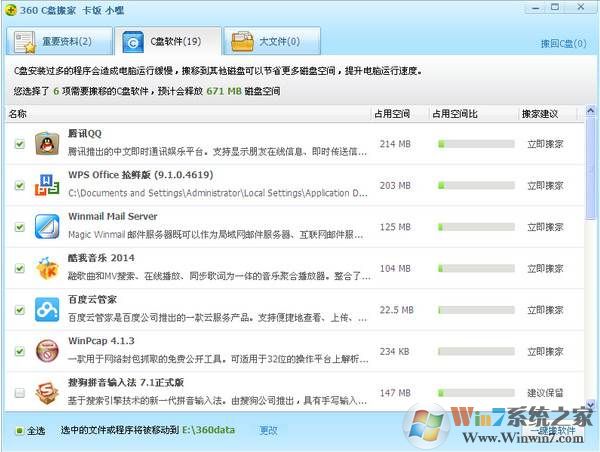Maximize the 360 C盘搬家 window

555,7
